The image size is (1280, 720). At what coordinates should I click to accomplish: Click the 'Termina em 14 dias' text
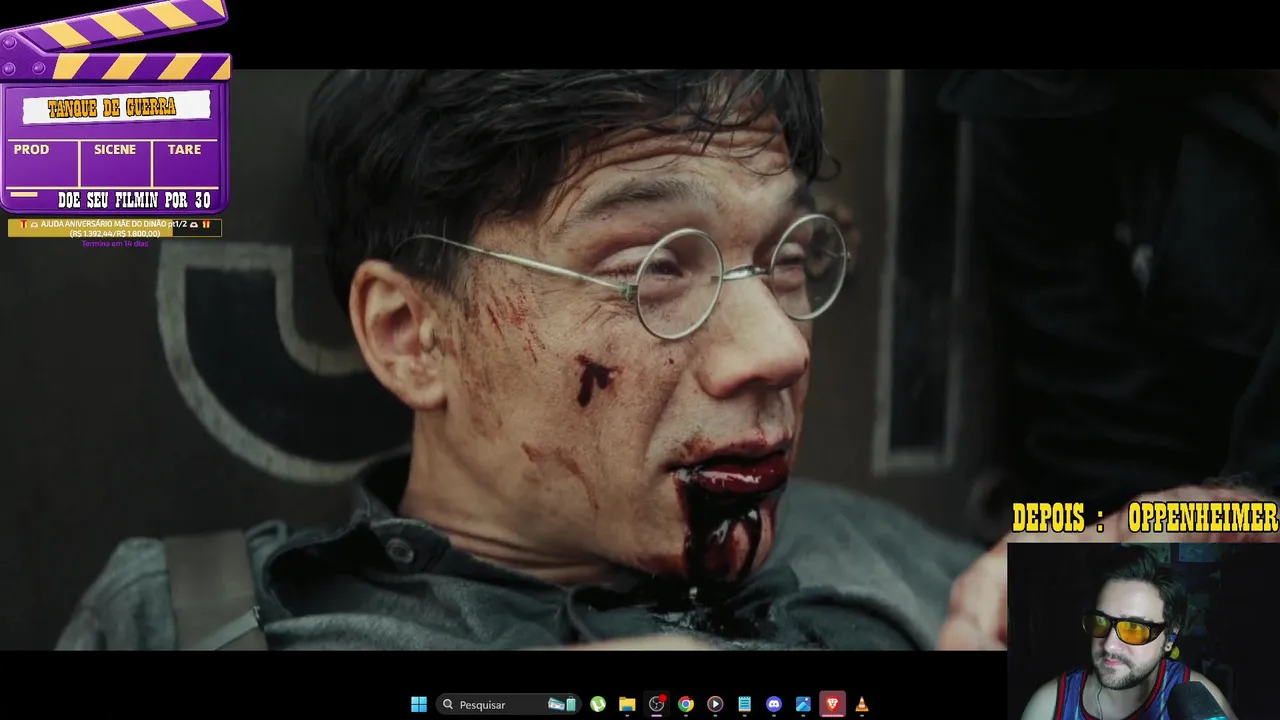pos(115,243)
